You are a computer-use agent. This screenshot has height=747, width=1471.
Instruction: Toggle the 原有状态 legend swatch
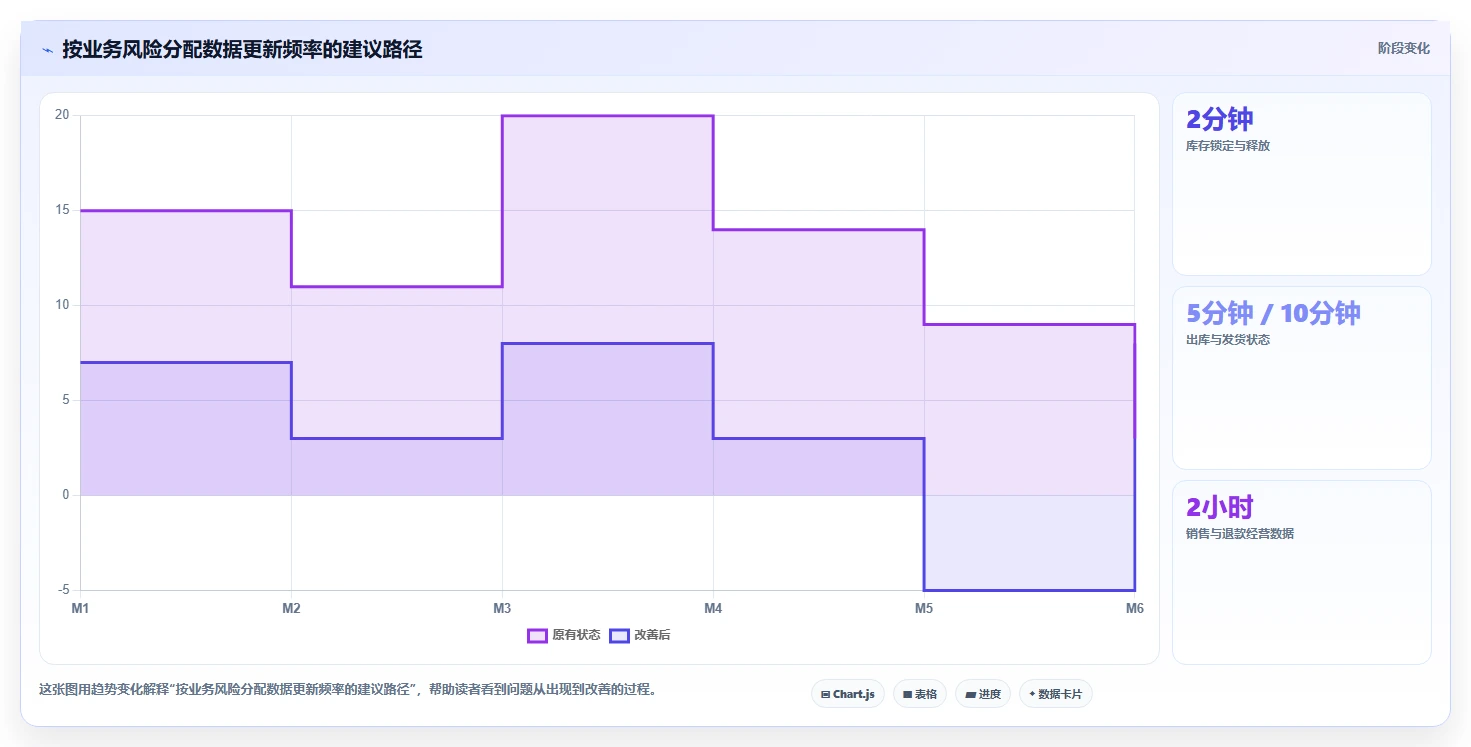coord(537,635)
